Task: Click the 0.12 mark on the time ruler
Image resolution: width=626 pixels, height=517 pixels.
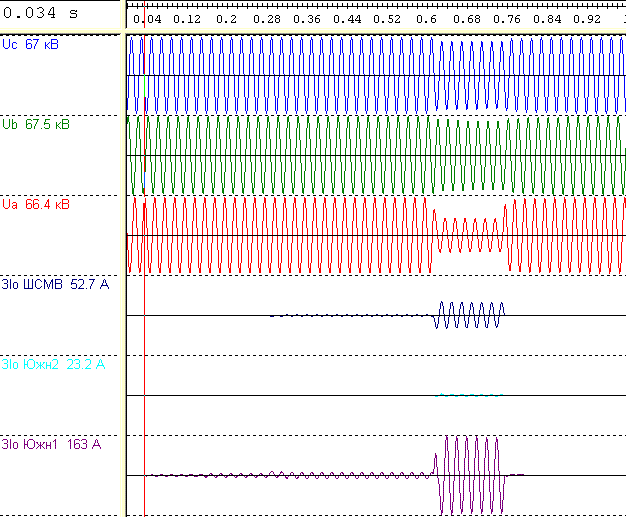Action: pyautogui.click(x=187, y=19)
